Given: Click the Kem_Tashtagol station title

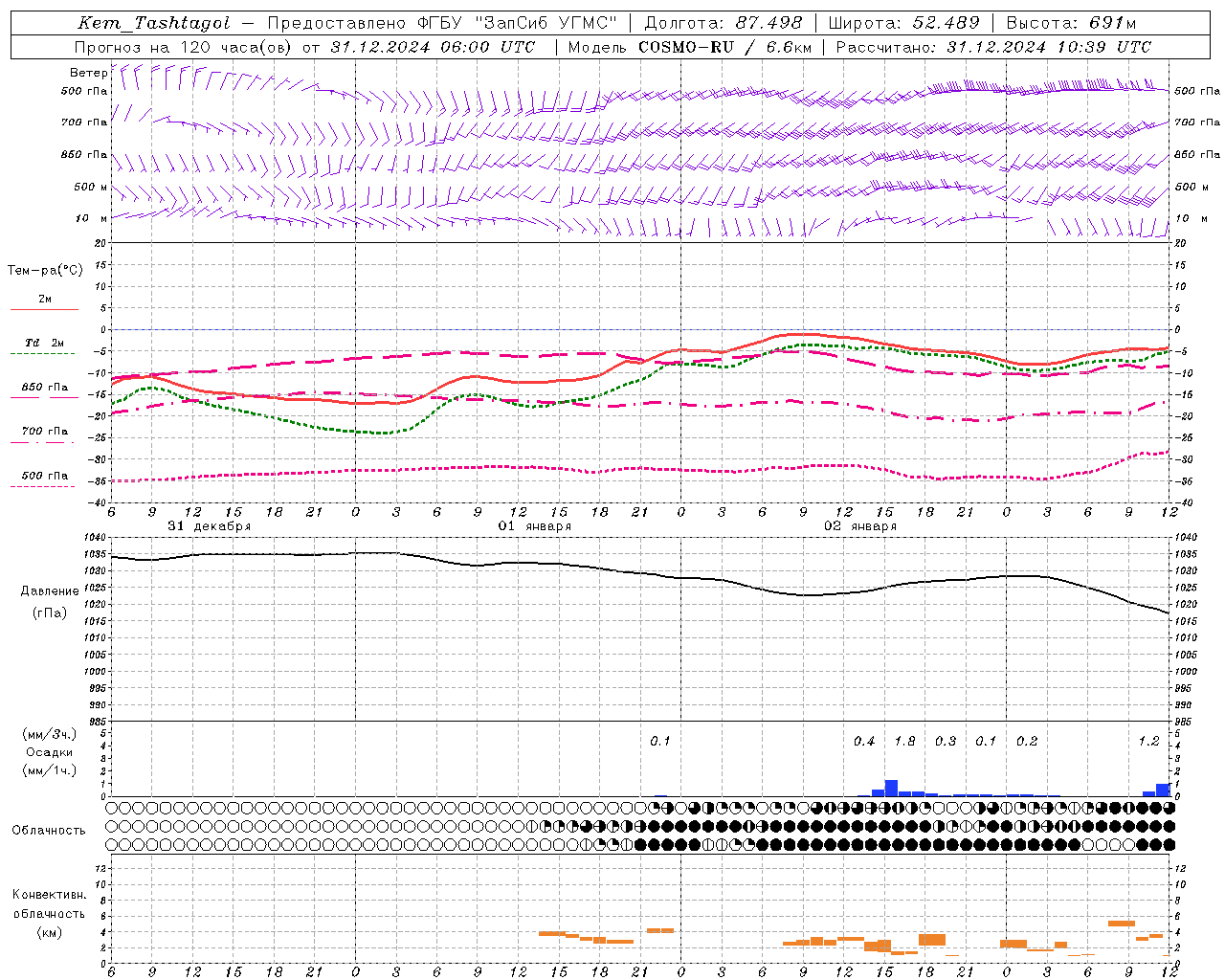Looking at the screenshot, I should 154,23.
